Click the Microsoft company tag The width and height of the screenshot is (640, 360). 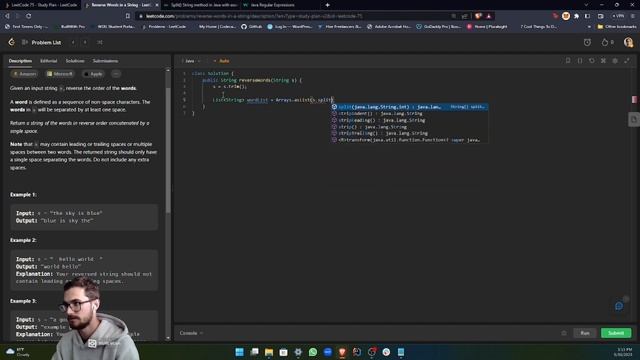point(60,74)
